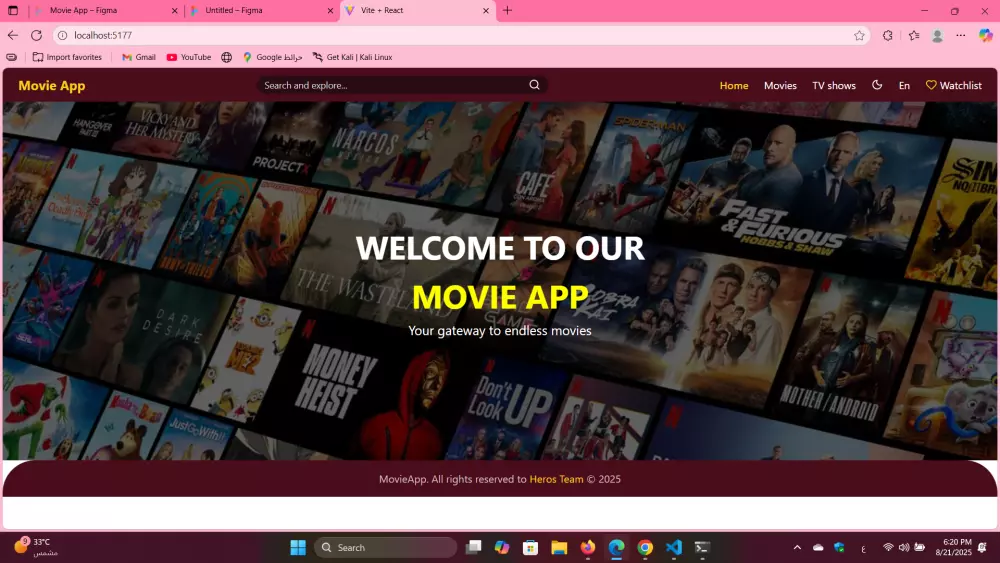Follow the Heros Team footer link
This screenshot has height=563, width=1000.
556,479
